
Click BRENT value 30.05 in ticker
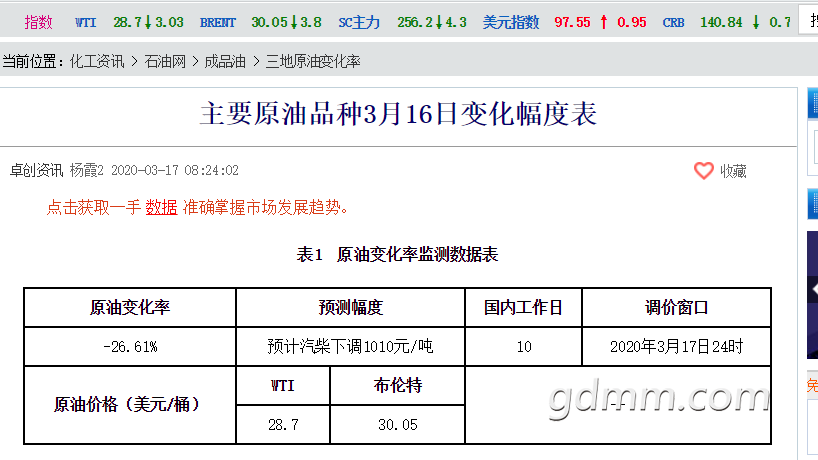coord(269,22)
